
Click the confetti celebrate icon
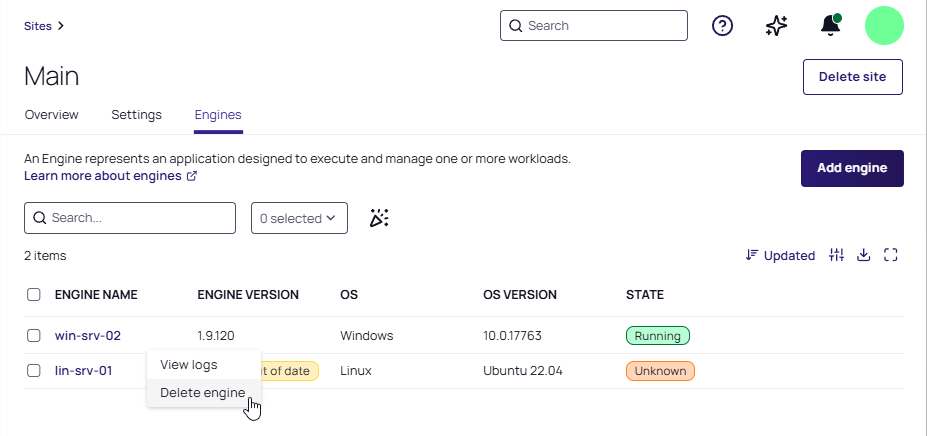[379, 218]
